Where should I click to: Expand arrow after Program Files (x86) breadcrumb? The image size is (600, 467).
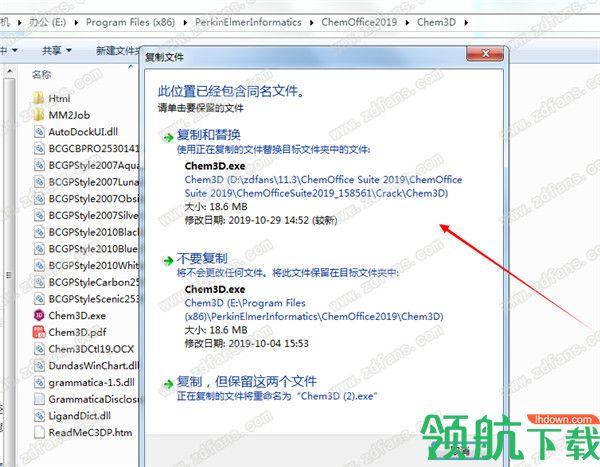tap(185, 23)
